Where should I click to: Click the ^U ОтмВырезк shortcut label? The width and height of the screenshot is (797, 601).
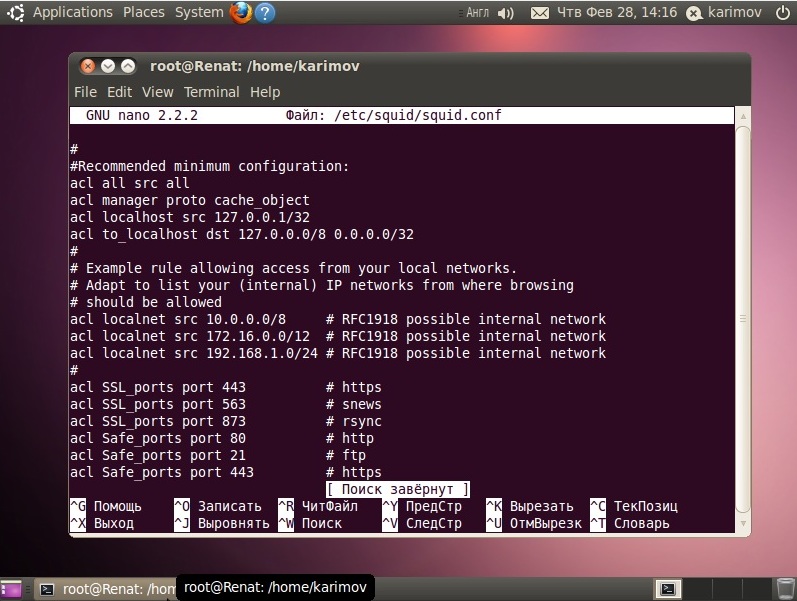(534, 523)
